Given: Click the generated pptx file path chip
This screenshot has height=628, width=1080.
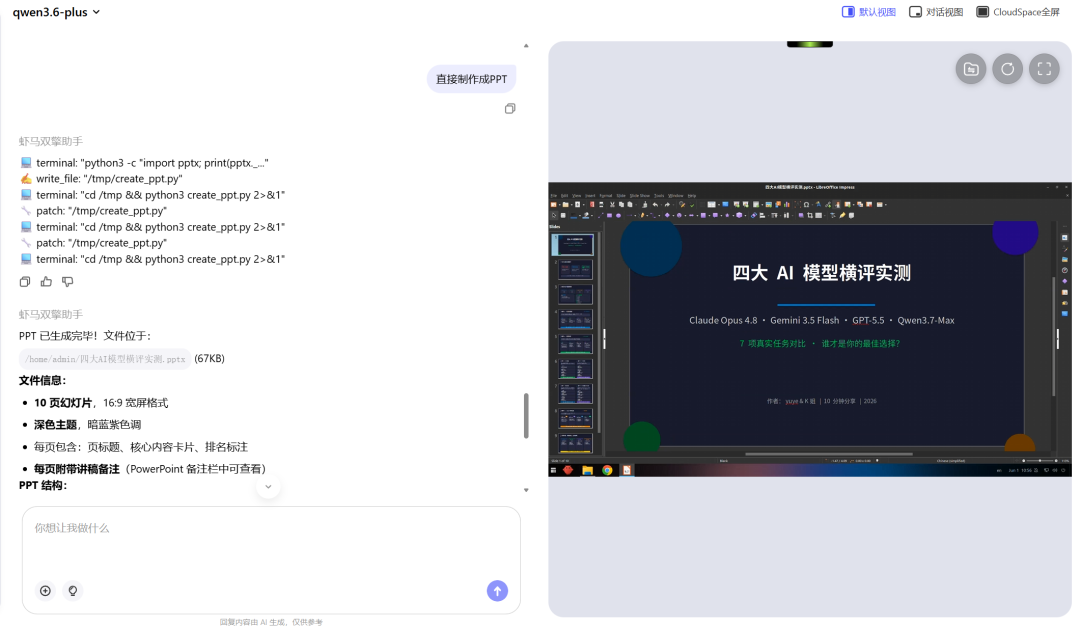Looking at the screenshot, I should tap(105, 359).
